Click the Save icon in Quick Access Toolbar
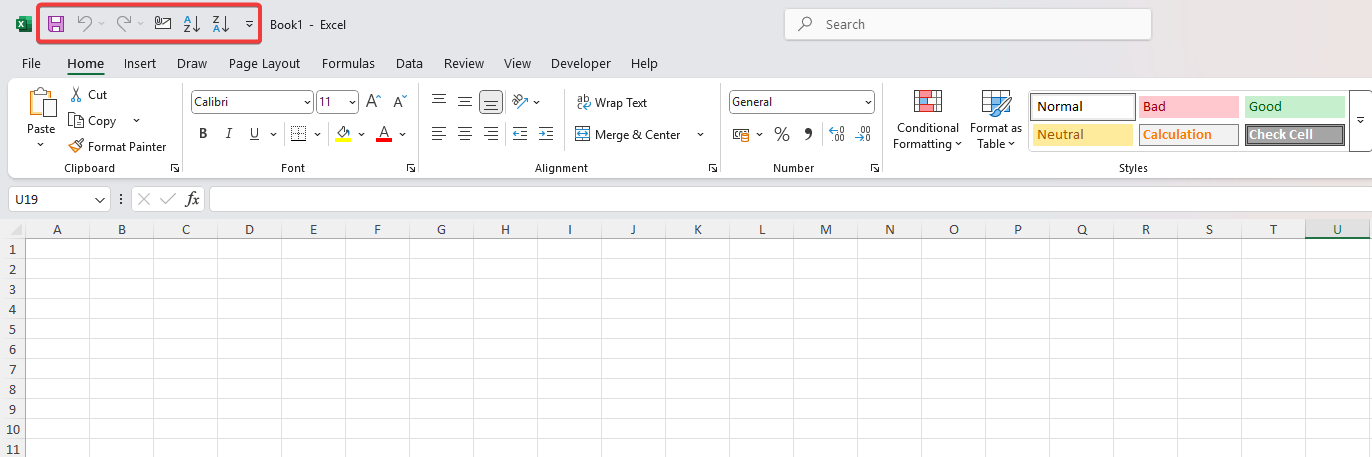1372x457 pixels. [x=56, y=24]
